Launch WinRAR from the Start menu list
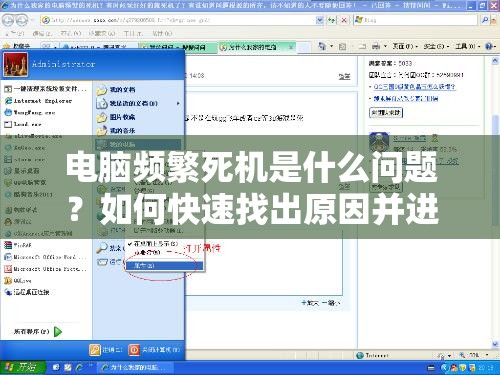 tap(18, 245)
